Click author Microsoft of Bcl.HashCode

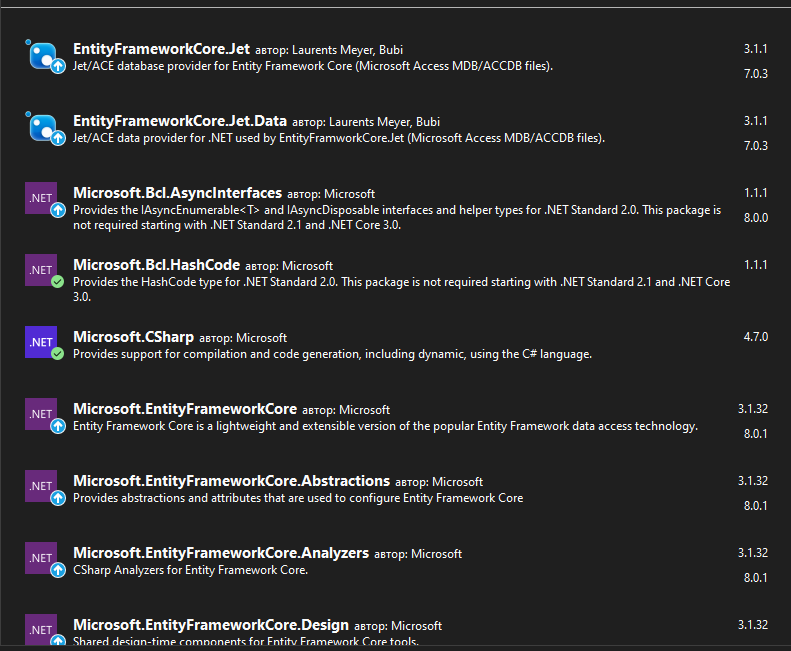308,266
